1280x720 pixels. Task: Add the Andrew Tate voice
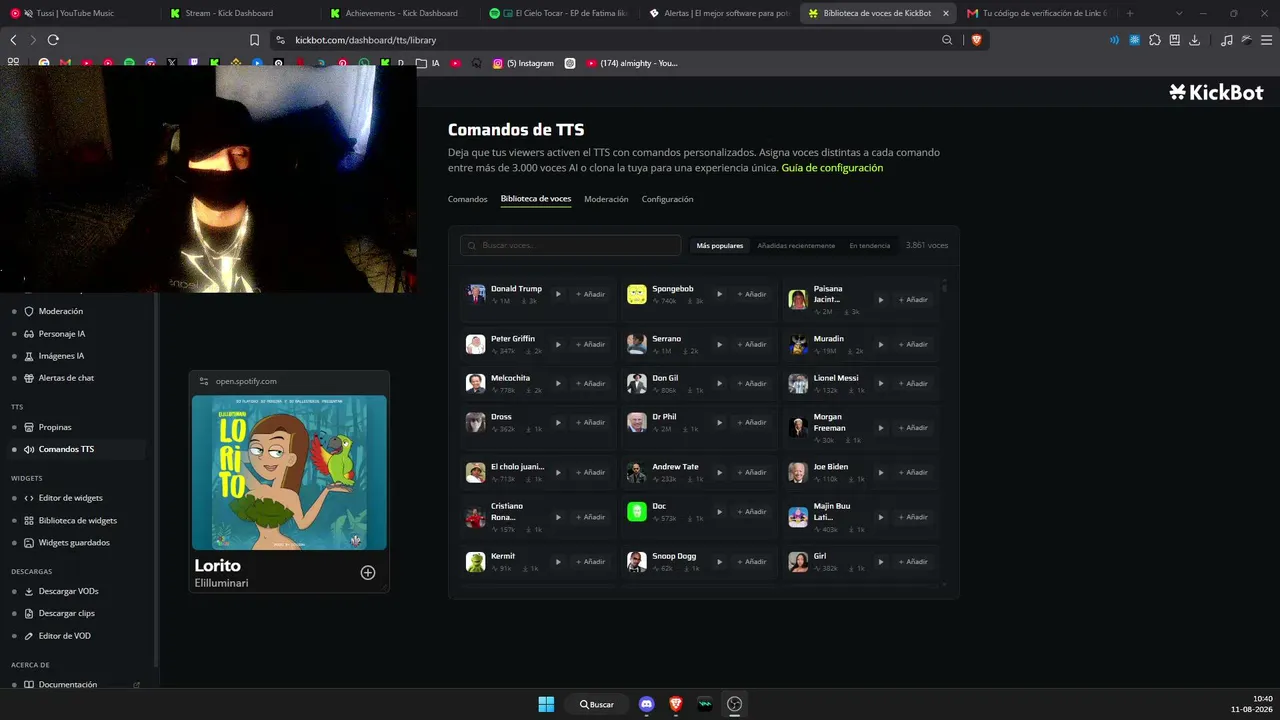(752, 472)
